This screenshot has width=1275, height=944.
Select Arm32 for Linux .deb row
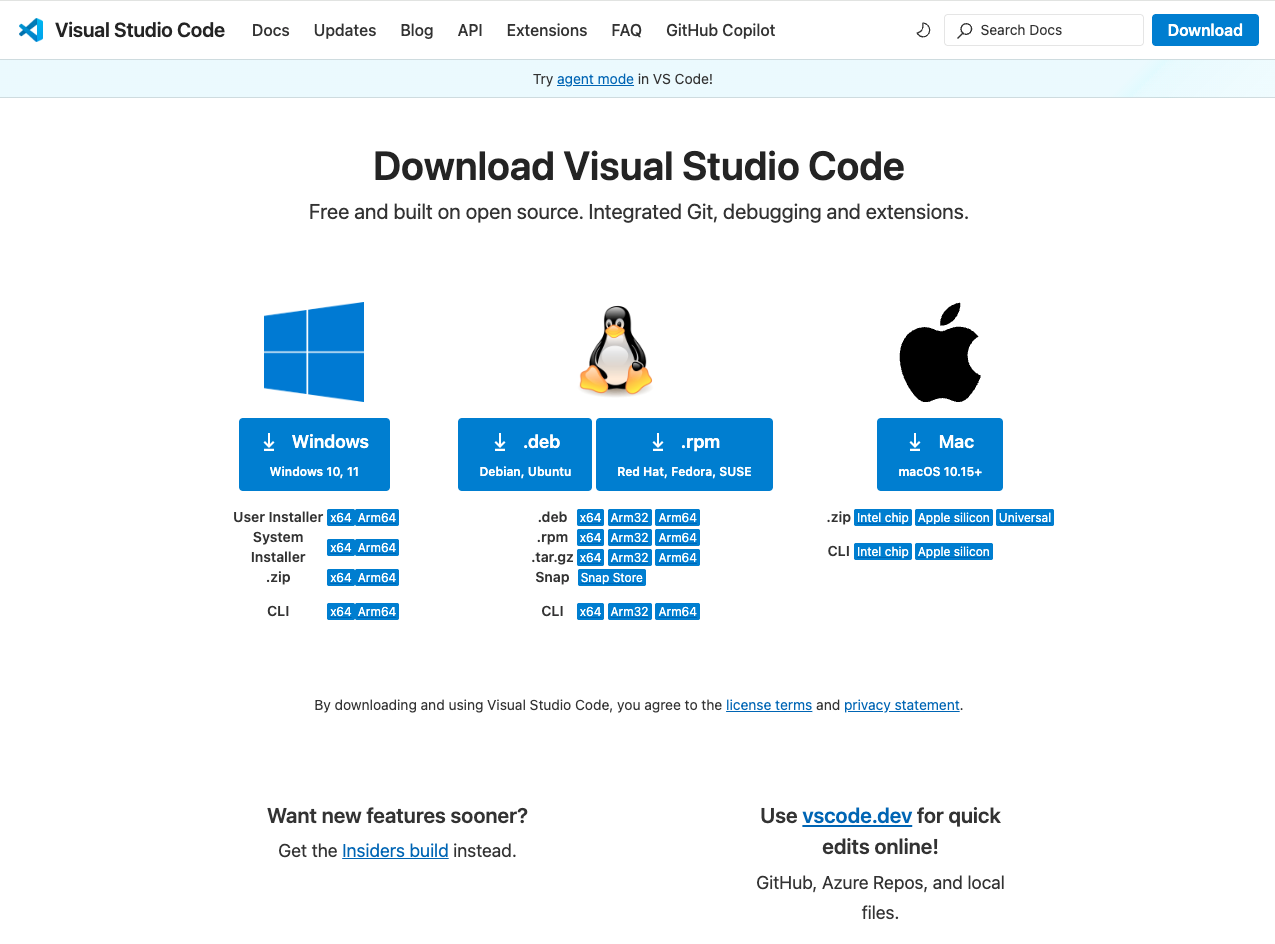(x=629, y=518)
